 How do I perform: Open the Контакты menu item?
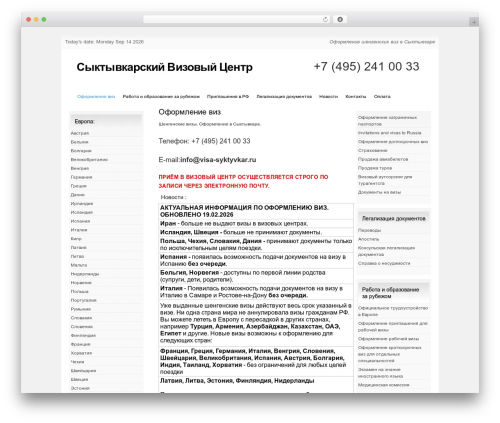coord(356,97)
